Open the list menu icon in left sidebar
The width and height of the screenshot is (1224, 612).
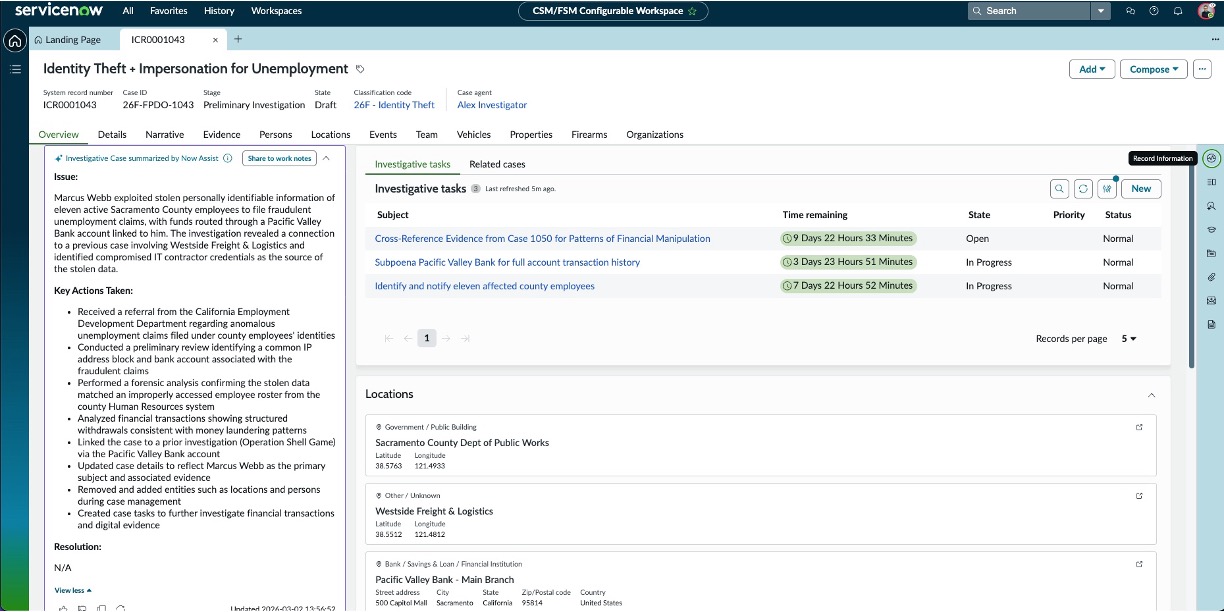point(15,69)
